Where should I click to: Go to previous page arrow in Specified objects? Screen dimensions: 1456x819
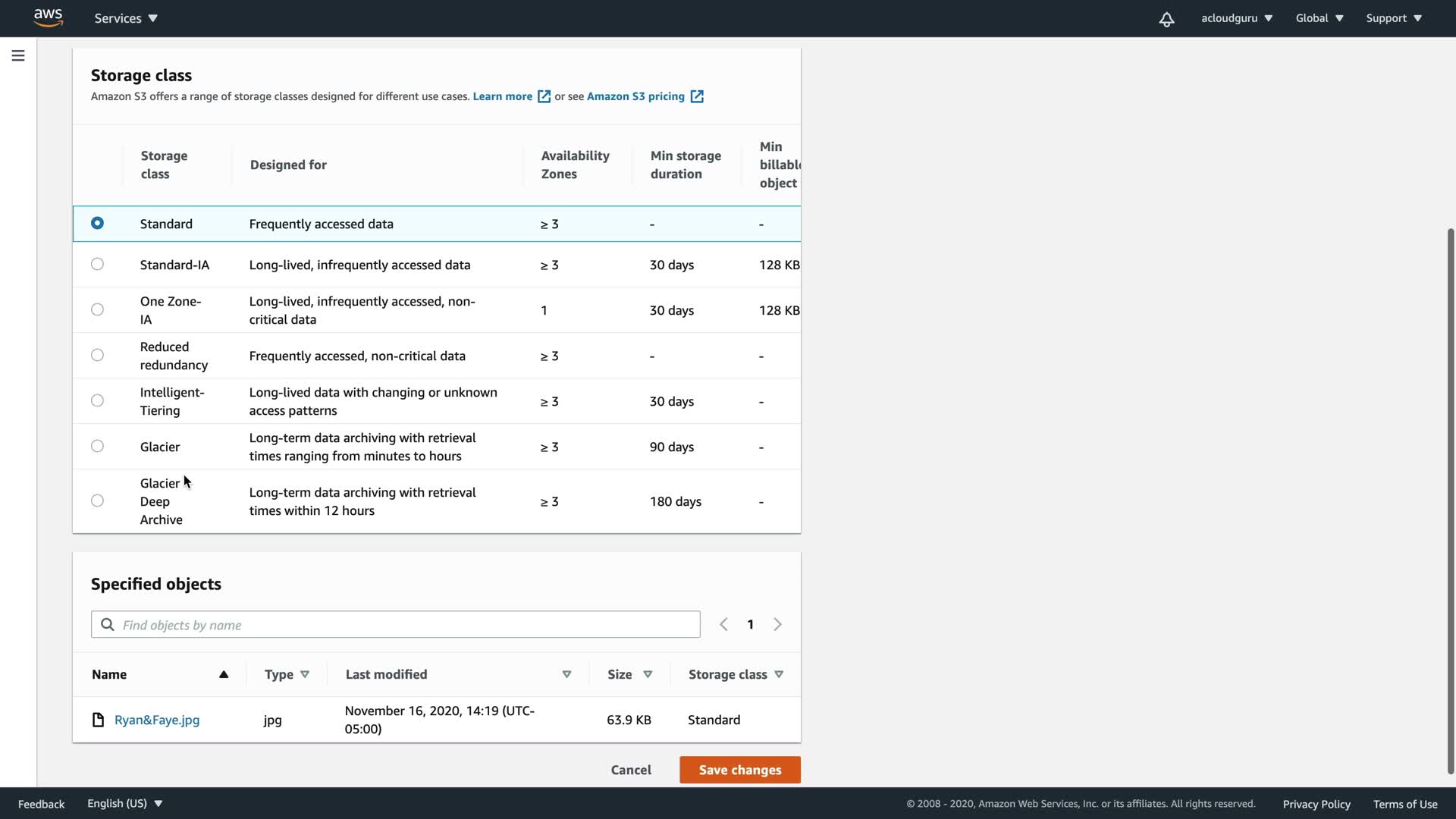(x=723, y=624)
